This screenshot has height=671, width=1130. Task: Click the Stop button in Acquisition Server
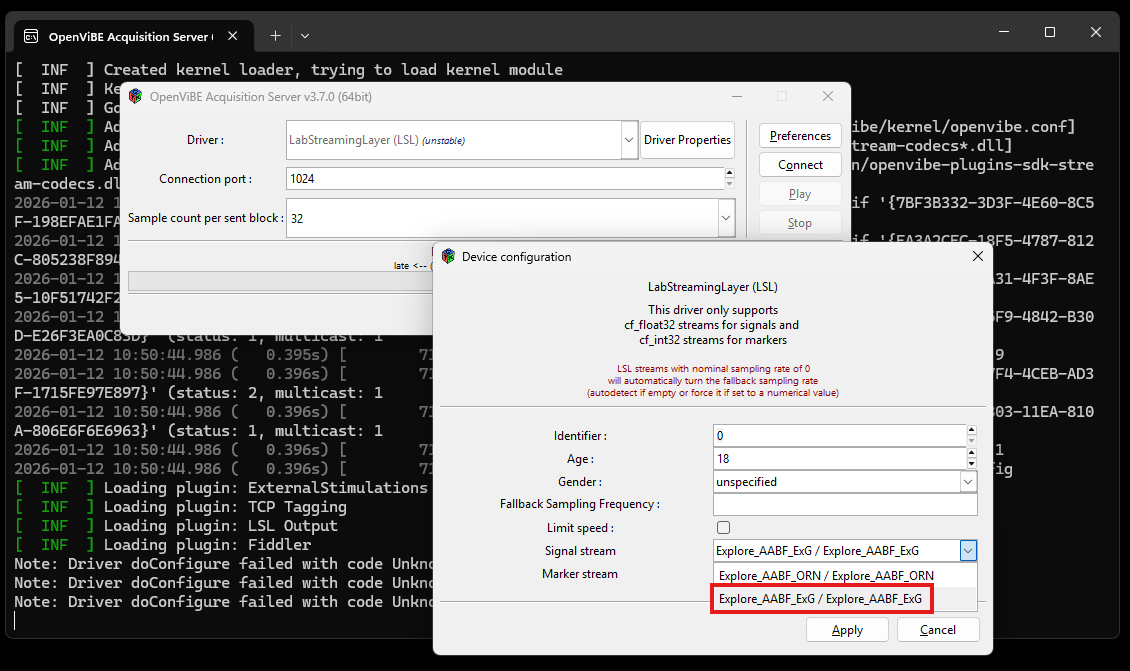pos(800,223)
